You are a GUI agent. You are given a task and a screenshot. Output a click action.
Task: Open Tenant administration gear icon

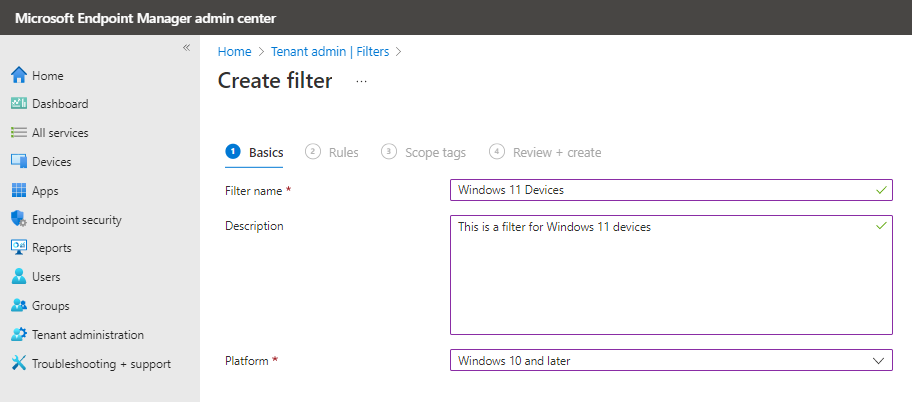[x=19, y=335]
